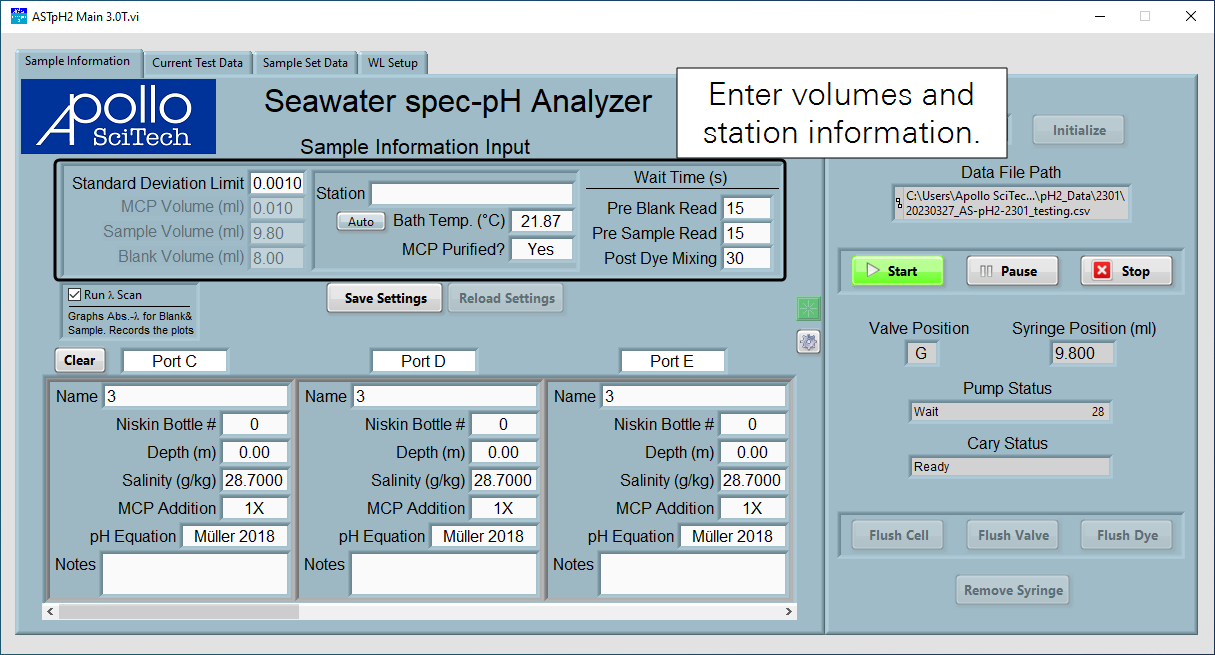1215x655 pixels.
Task: Click the ASTpH2 title bar app icon
Action: pyautogui.click(x=19, y=16)
